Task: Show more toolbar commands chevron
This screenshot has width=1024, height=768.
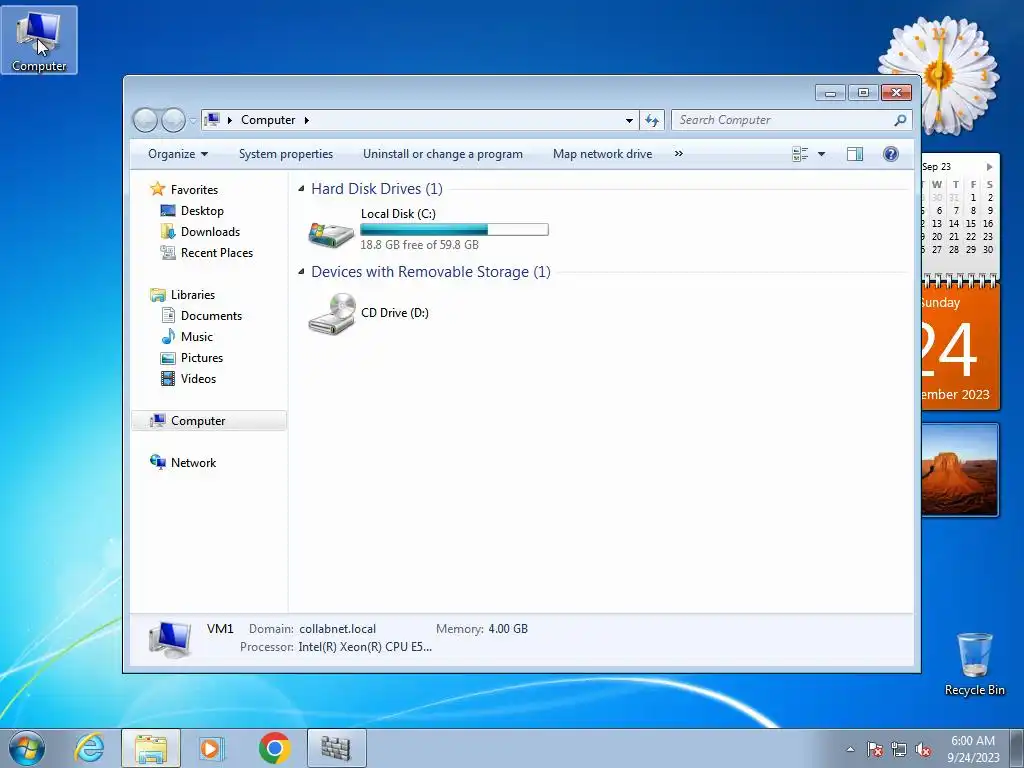Action: pyautogui.click(x=679, y=154)
